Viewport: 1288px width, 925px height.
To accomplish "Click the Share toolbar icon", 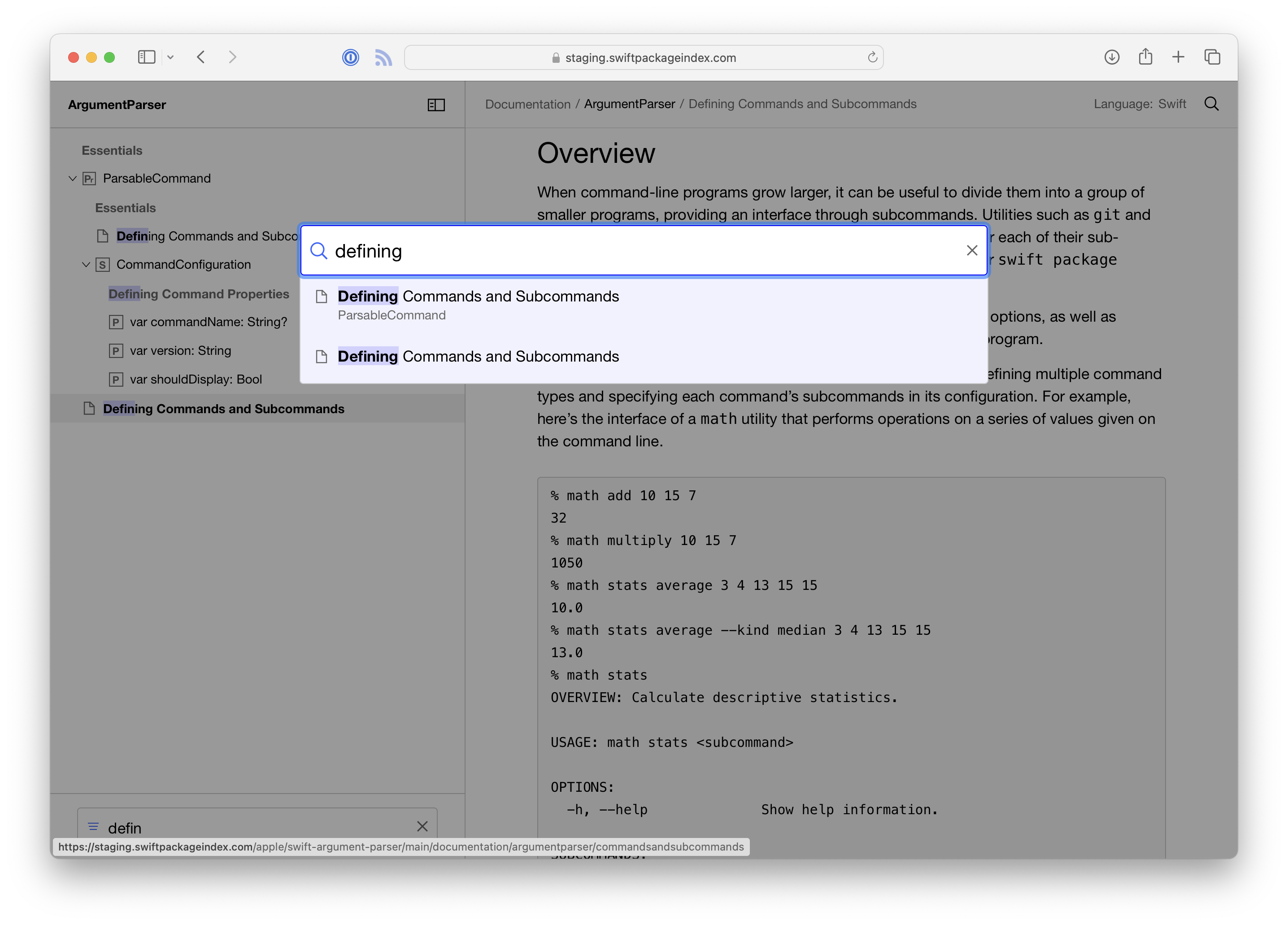I will [x=1145, y=57].
